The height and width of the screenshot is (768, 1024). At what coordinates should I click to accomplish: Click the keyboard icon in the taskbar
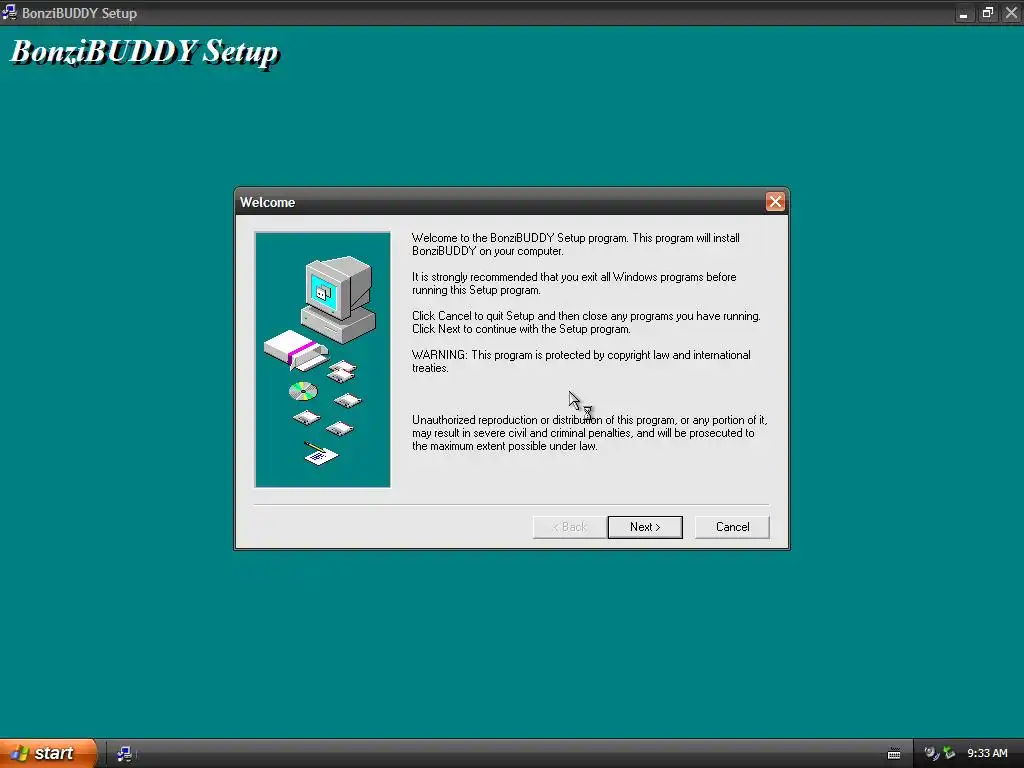click(894, 754)
